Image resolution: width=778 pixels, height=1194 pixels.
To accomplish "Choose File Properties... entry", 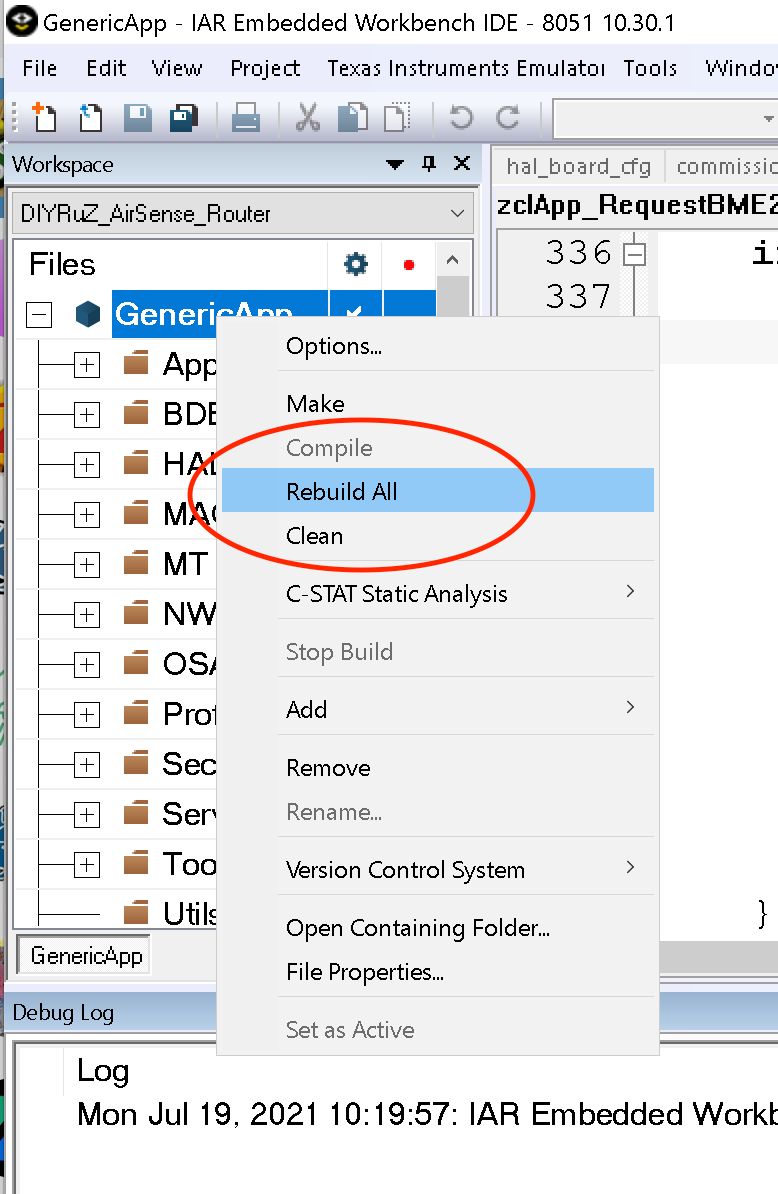I will point(438,972).
